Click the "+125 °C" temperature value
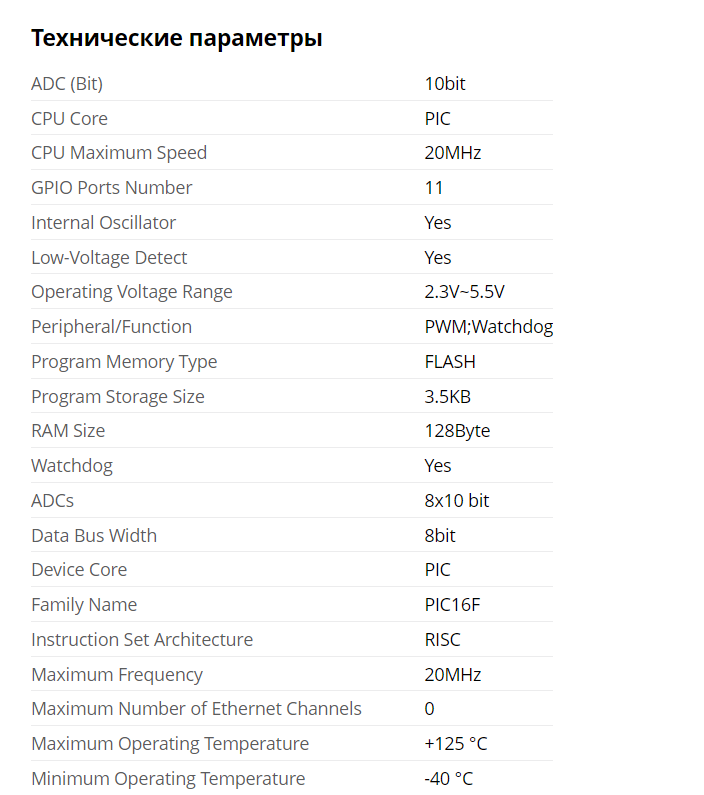The width and height of the screenshot is (704, 795). 456,744
